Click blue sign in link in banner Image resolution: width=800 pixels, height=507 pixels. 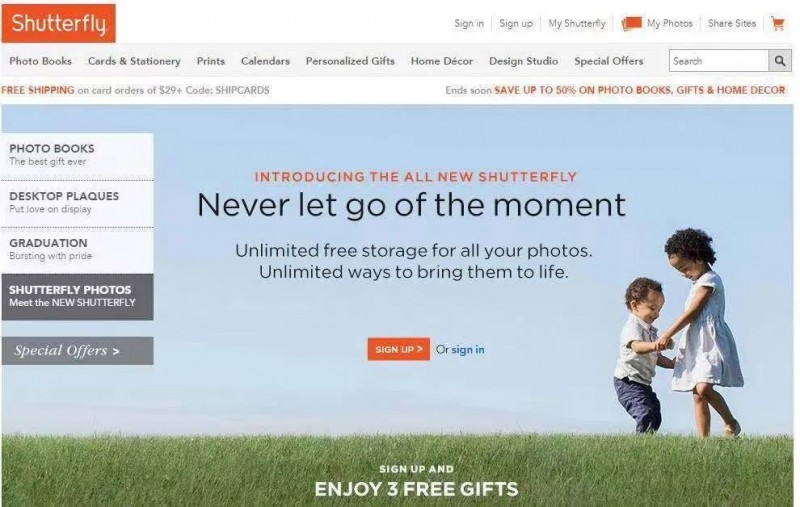468,350
